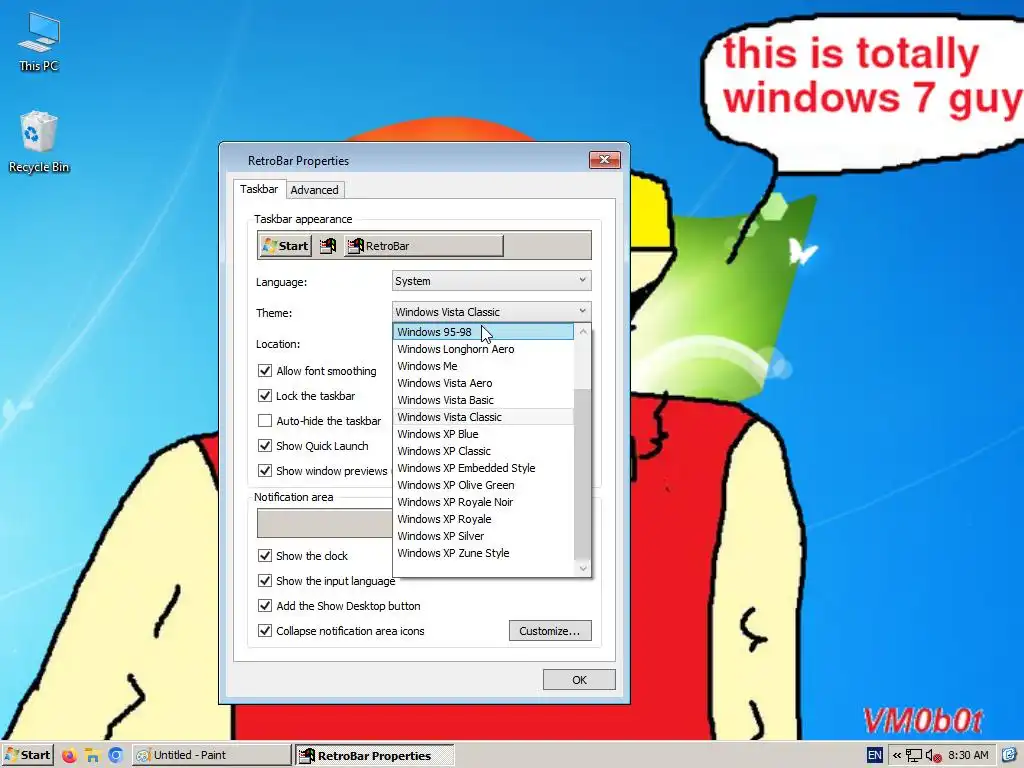Click the preview Quick Launch icon in Taskbar appearance
This screenshot has width=1024, height=768.
point(328,246)
